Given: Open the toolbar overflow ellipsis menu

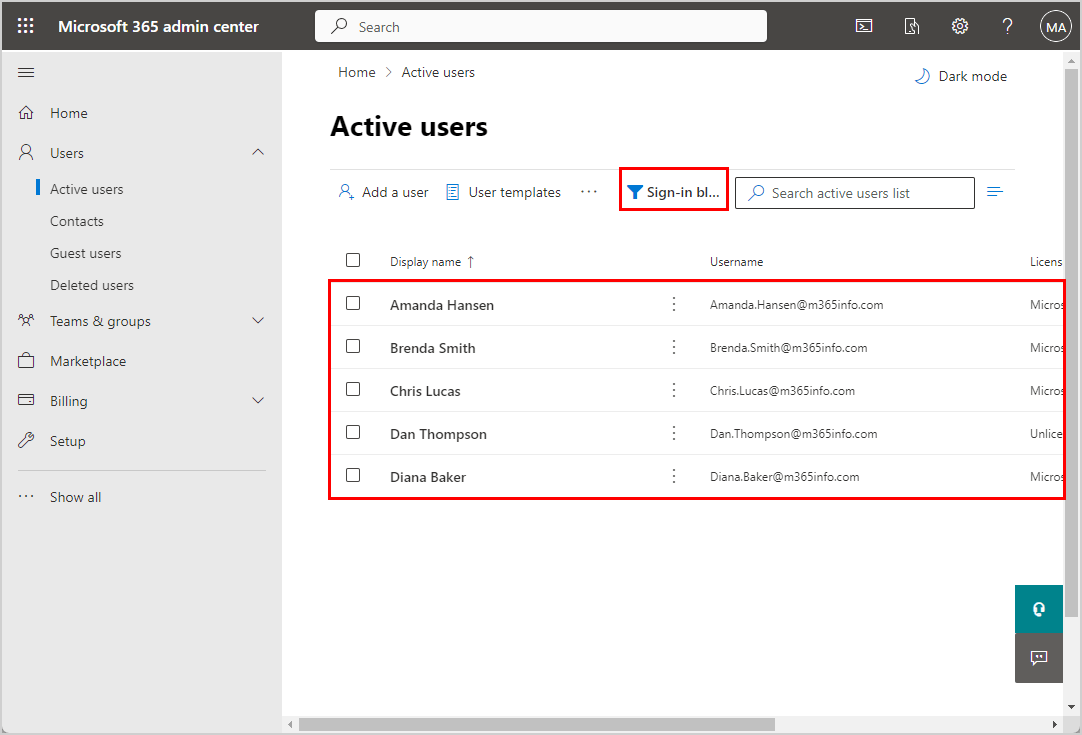Looking at the screenshot, I should click(x=589, y=192).
